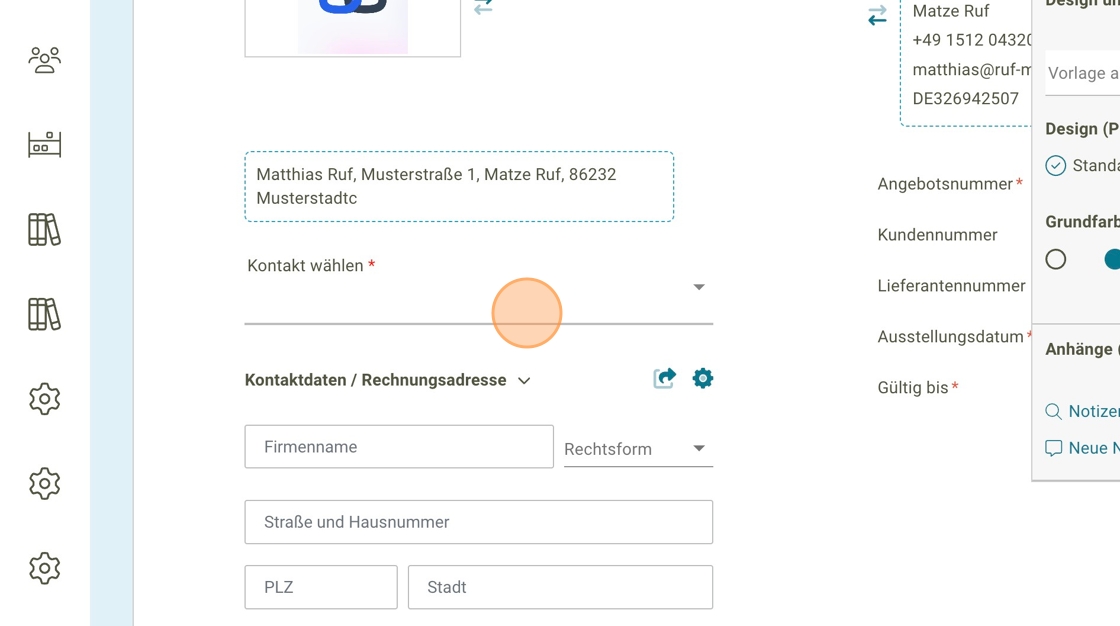Screen dimensions: 1120x626
Task: Open the blue gear settings near Kontaktdaten
Action: (703, 378)
